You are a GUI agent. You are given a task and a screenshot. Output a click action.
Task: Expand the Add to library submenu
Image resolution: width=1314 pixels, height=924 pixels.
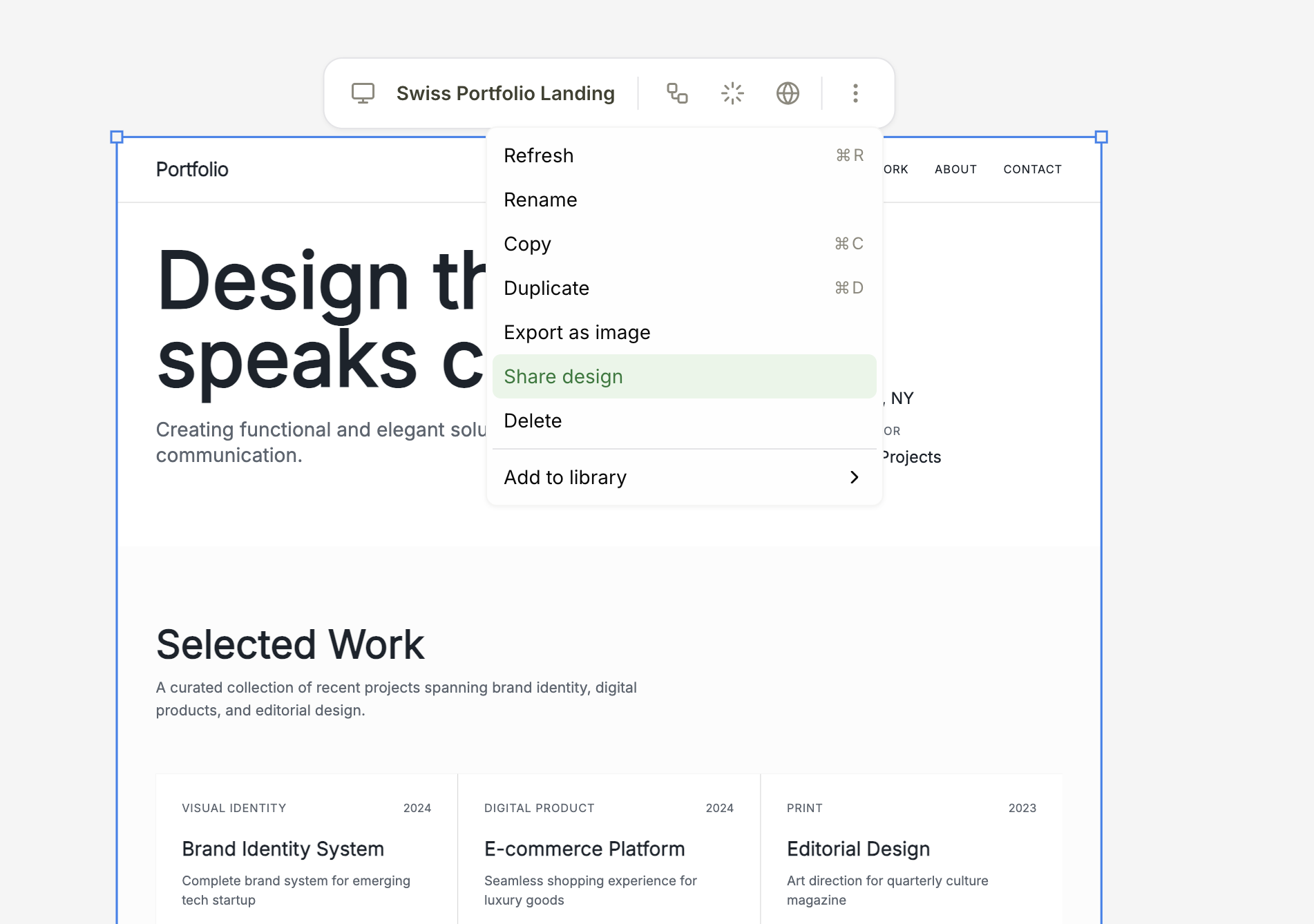tap(565, 477)
